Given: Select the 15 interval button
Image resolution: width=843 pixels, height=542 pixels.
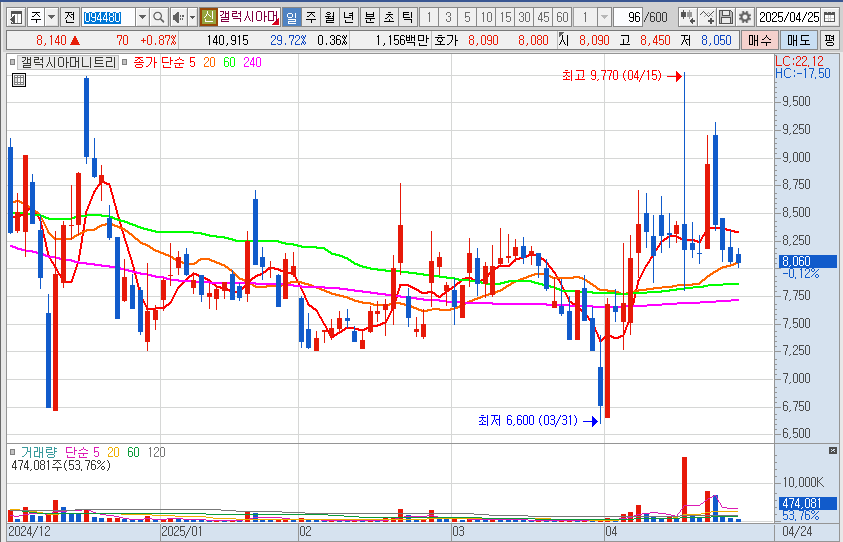Looking at the screenshot, I should pyautogui.click(x=505, y=18).
